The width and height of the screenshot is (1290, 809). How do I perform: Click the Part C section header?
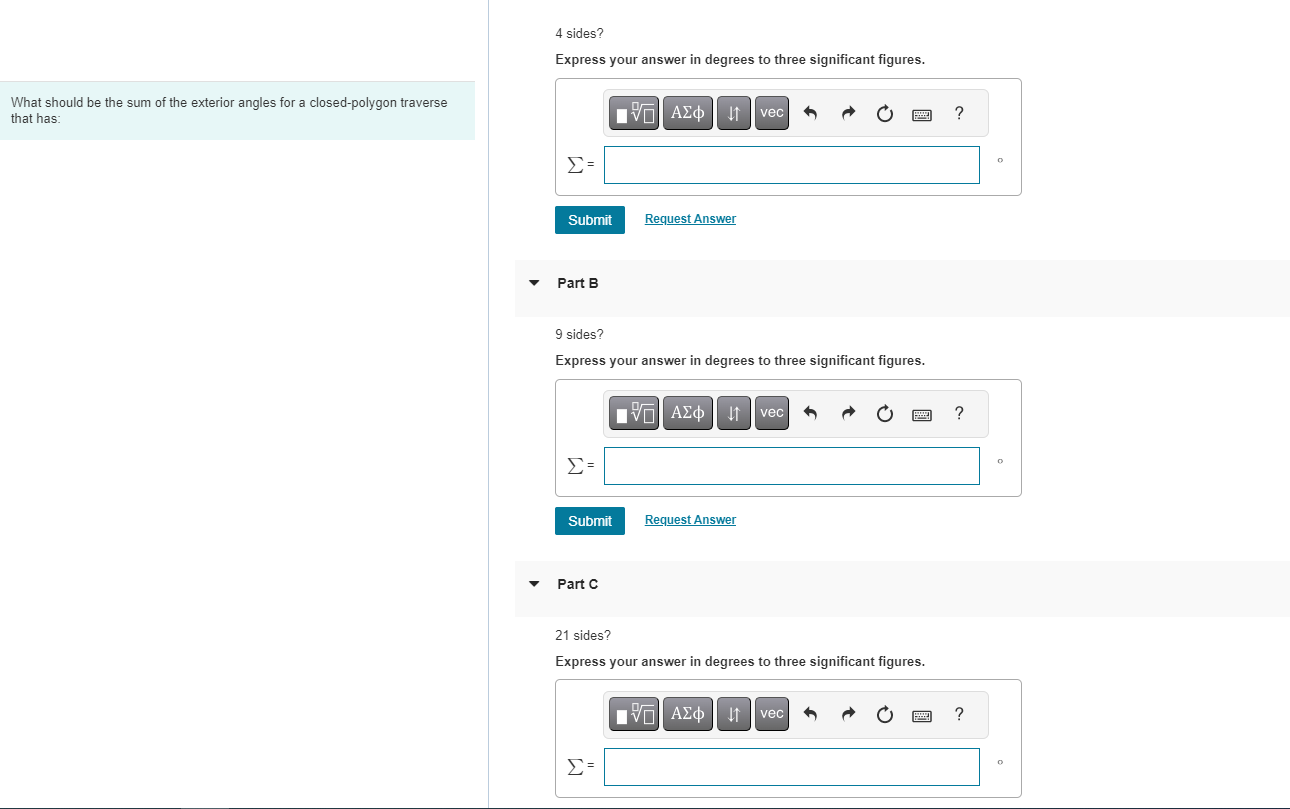[x=577, y=584]
